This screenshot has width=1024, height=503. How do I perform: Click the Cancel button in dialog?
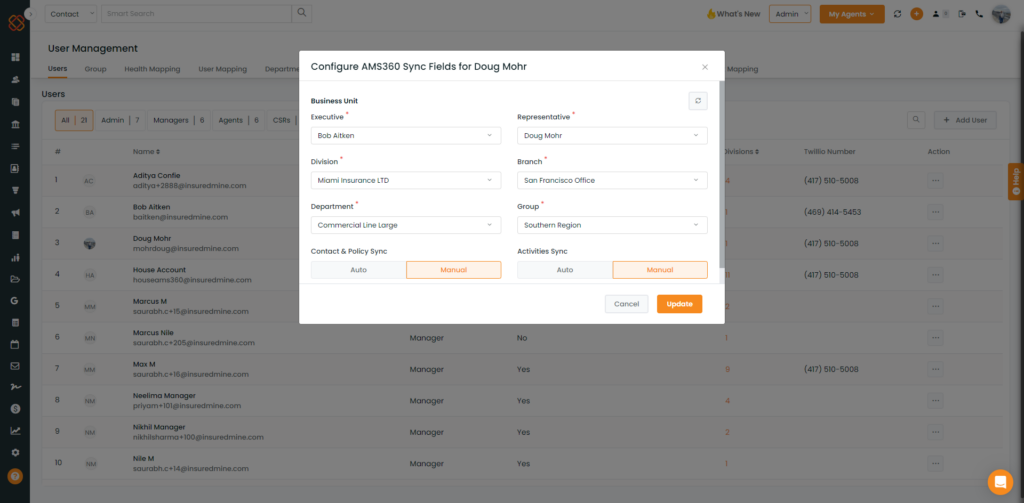tap(626, 304)
